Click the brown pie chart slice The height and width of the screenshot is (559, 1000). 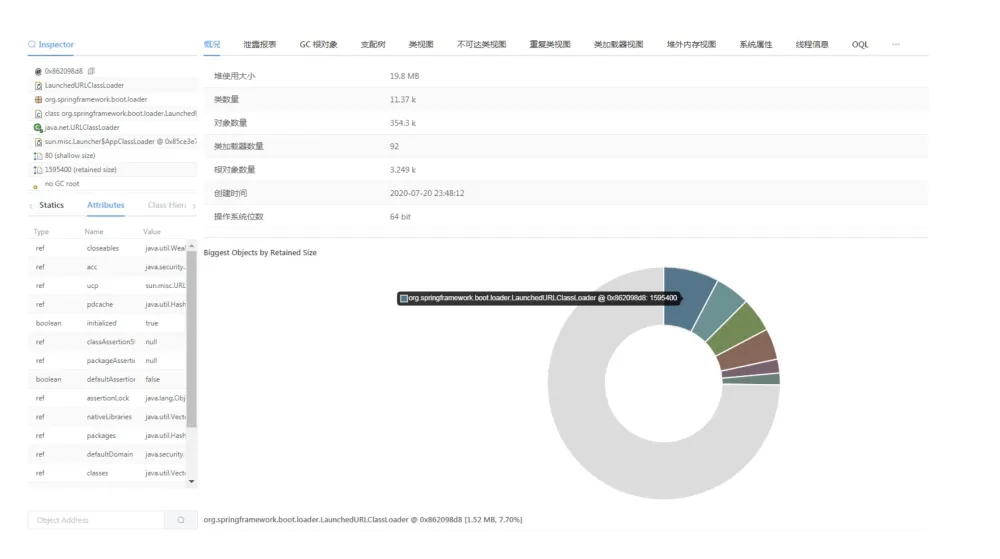749,352
